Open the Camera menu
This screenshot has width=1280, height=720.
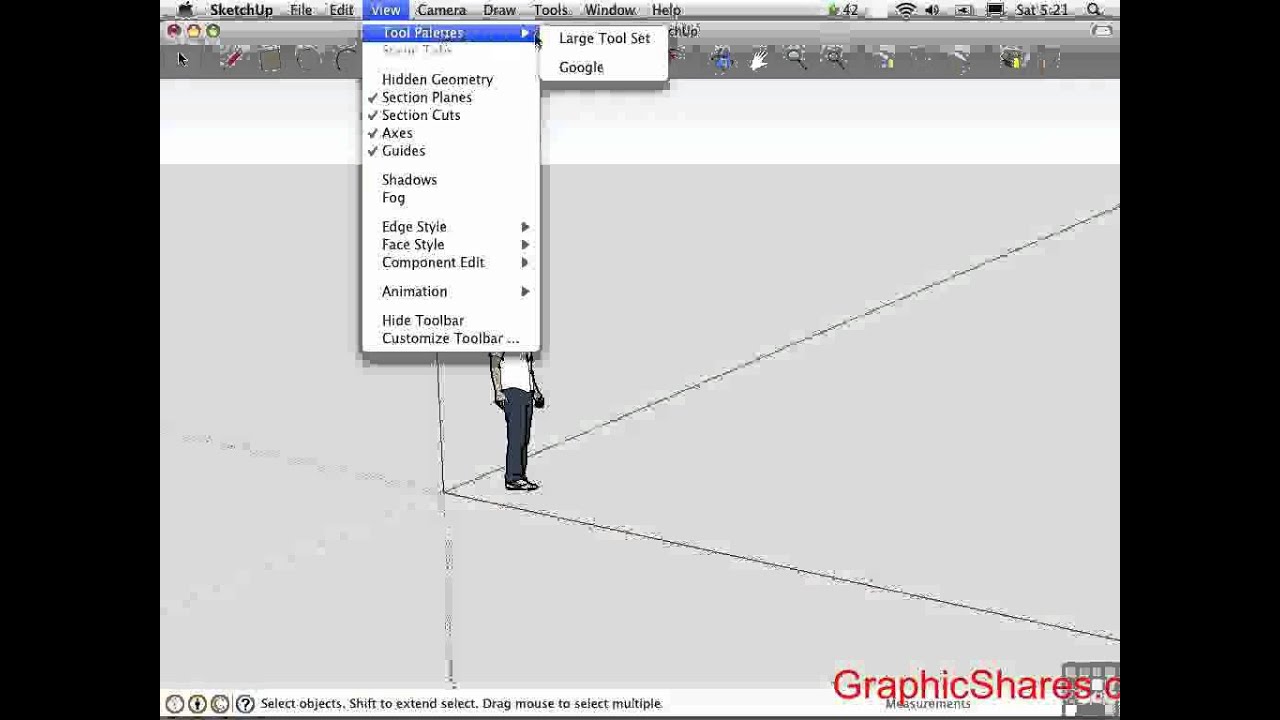tap(441, 10)
